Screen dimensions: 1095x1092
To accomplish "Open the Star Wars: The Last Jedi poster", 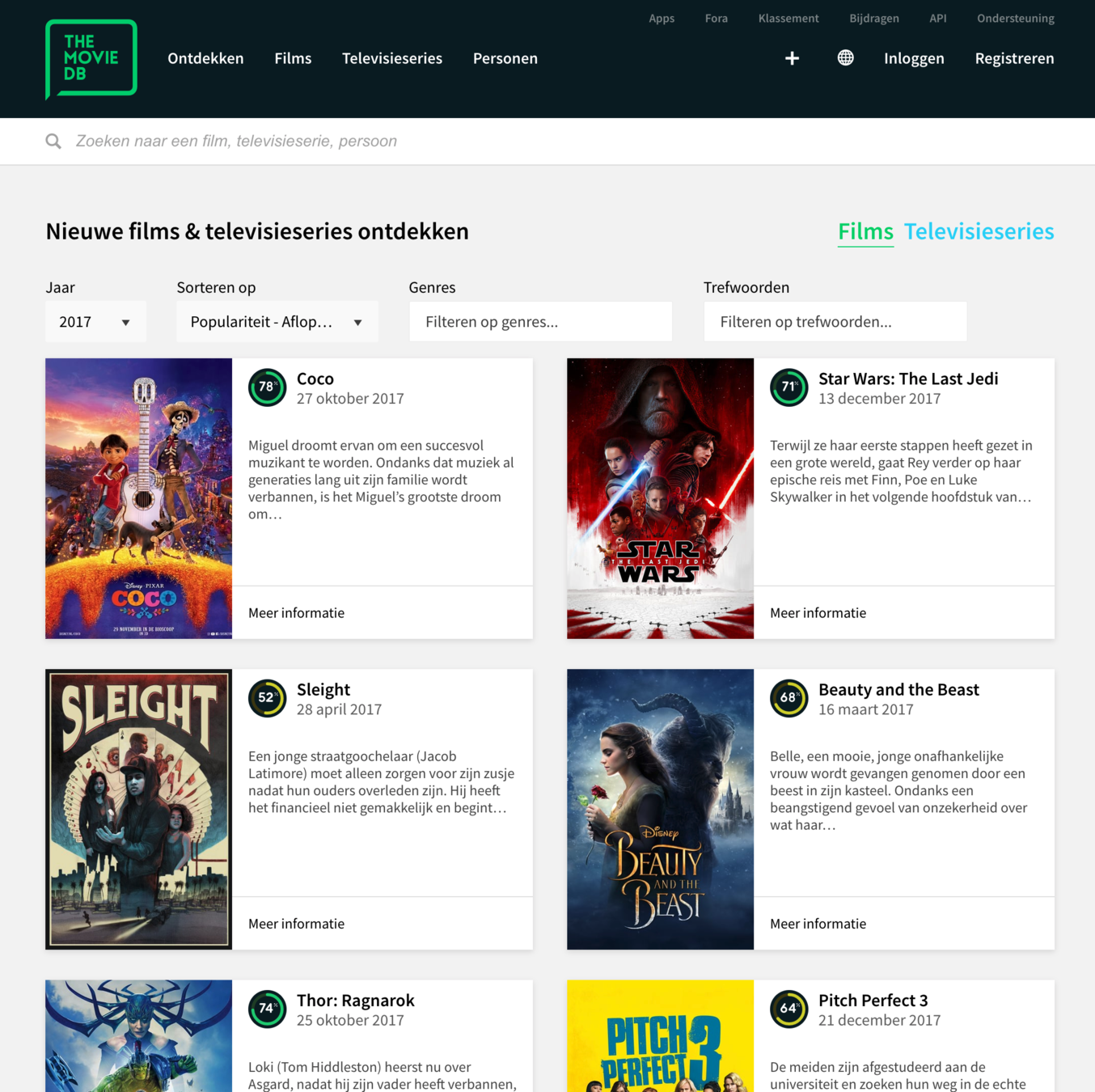I will click(661, 498).
